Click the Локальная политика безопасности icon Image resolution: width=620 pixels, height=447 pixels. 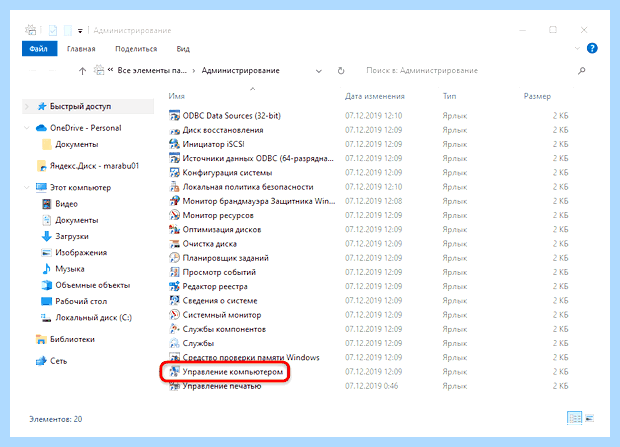pos(174,187)
